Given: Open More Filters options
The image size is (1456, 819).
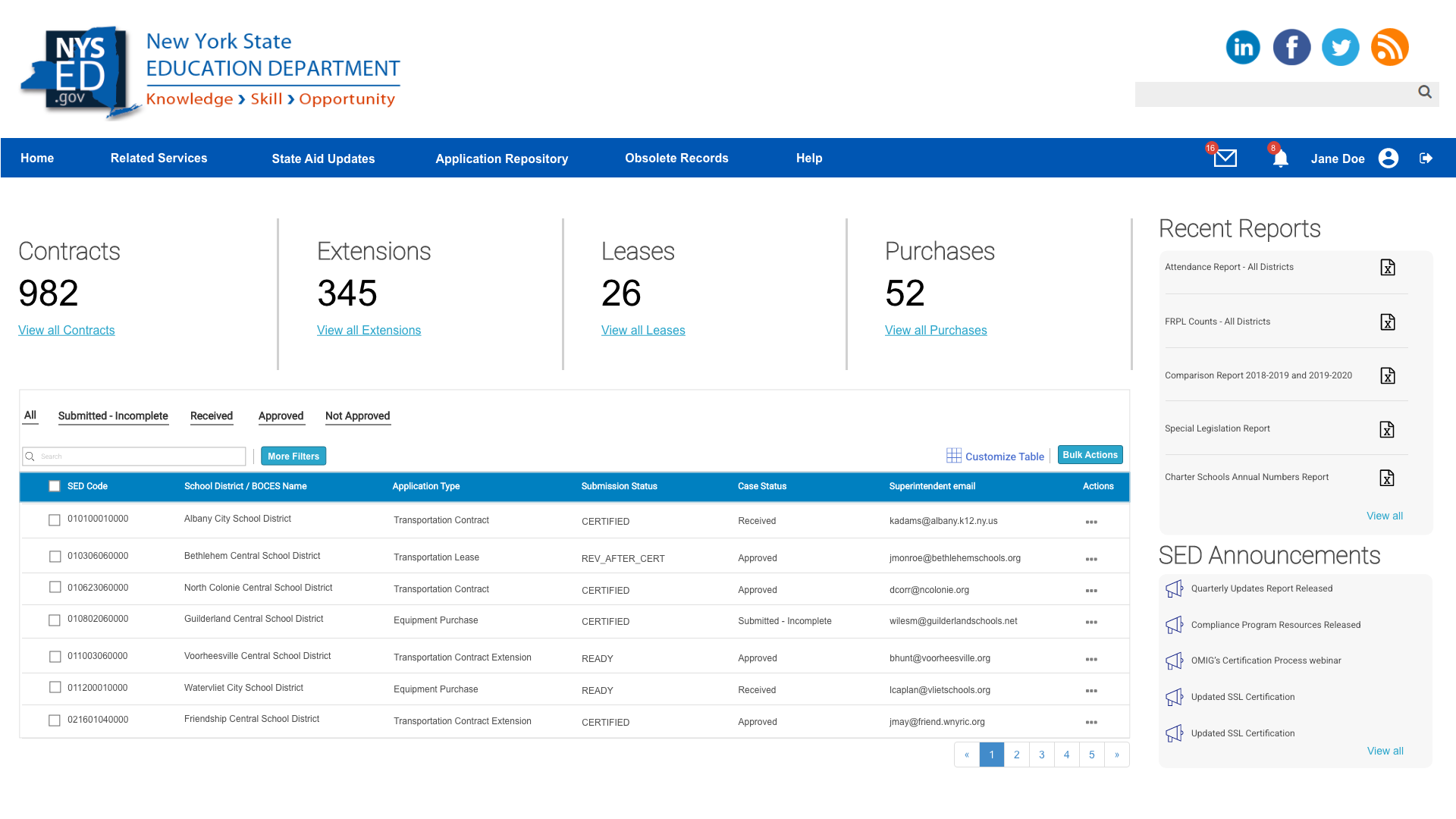Looking at the screenshot, I should [x=293, y=456].
